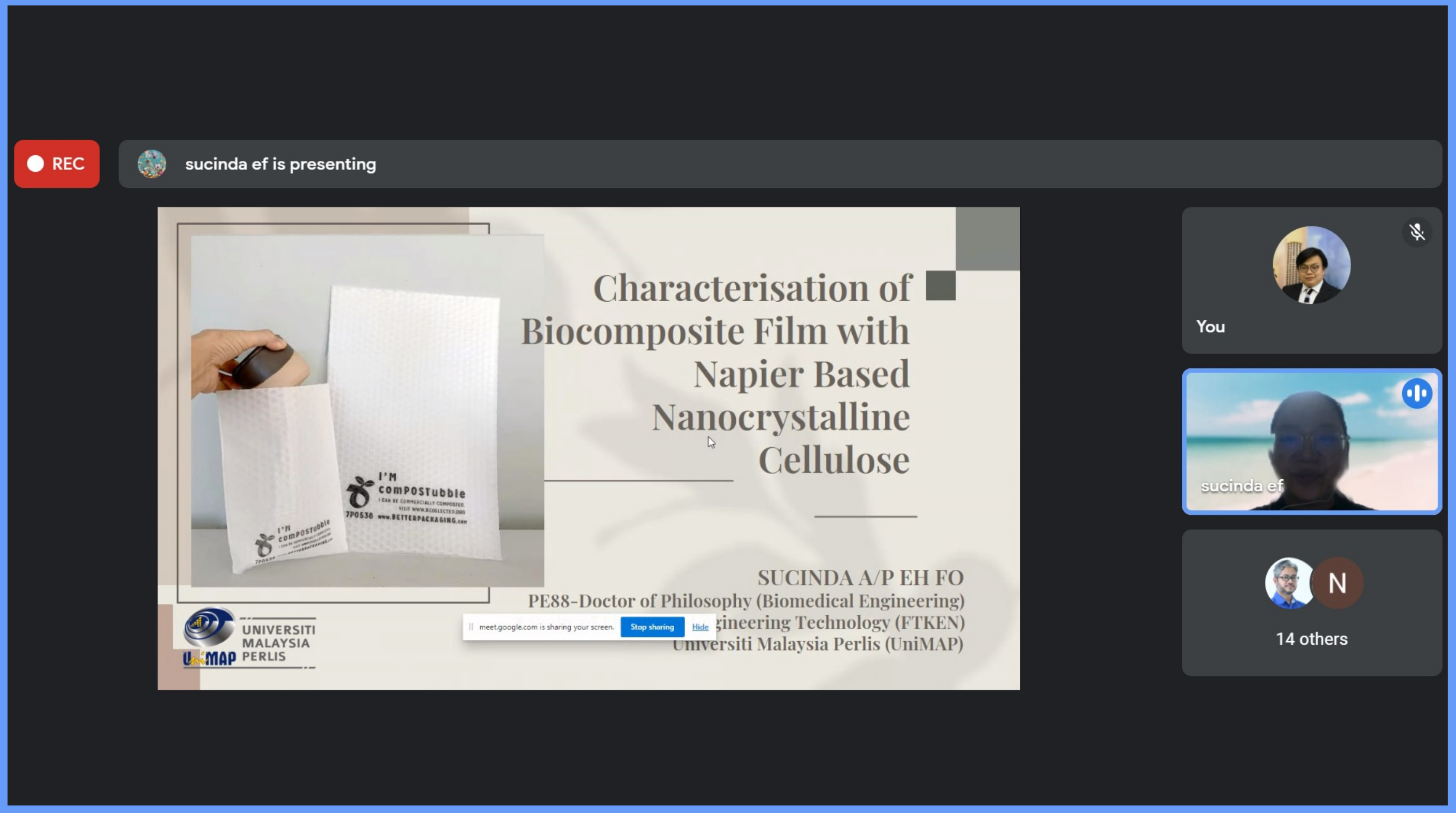
Task: Click the grip handle on the sharing notification bar
Action: tap(471, 626)
